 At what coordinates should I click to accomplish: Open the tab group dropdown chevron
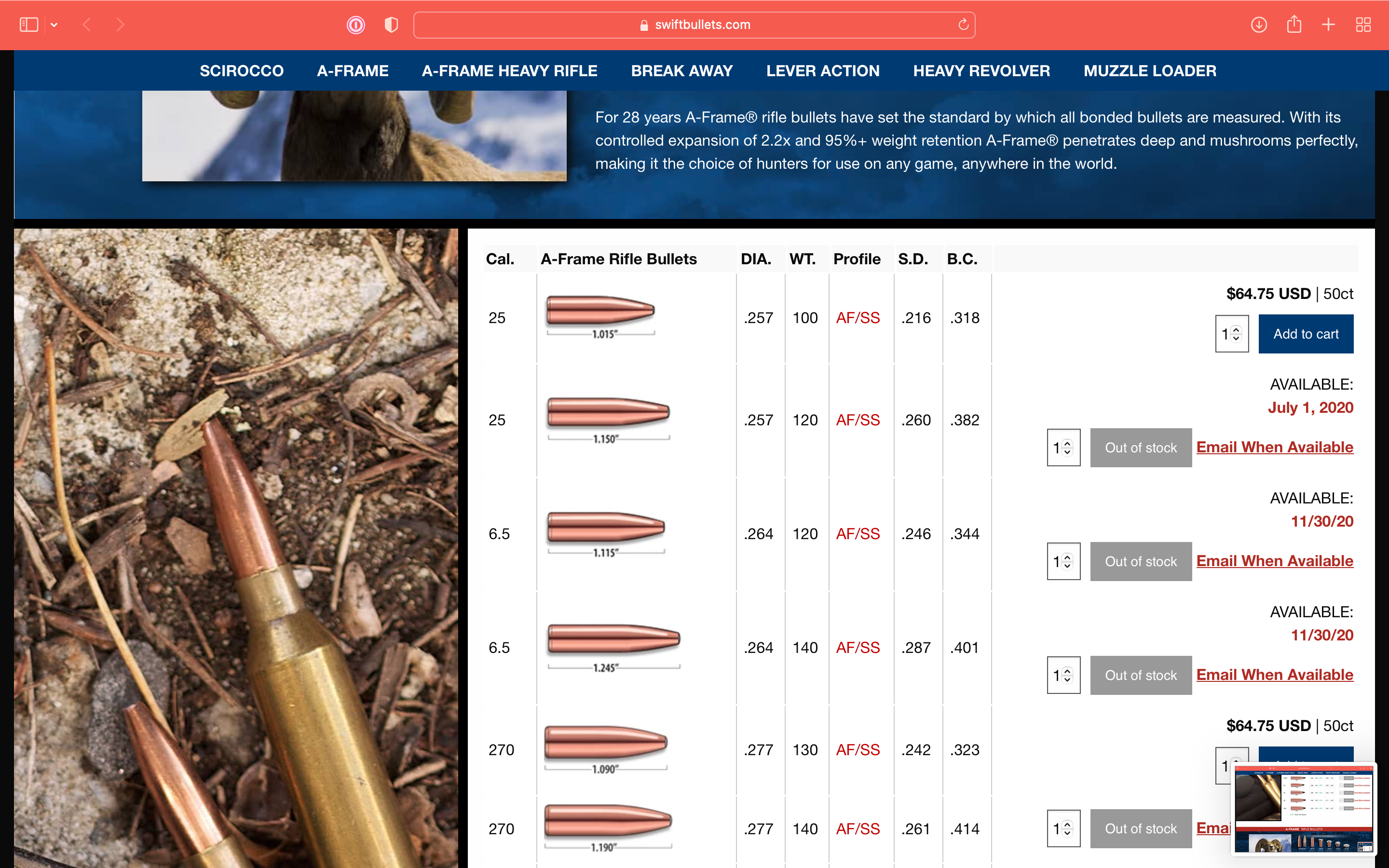point(54,25)
